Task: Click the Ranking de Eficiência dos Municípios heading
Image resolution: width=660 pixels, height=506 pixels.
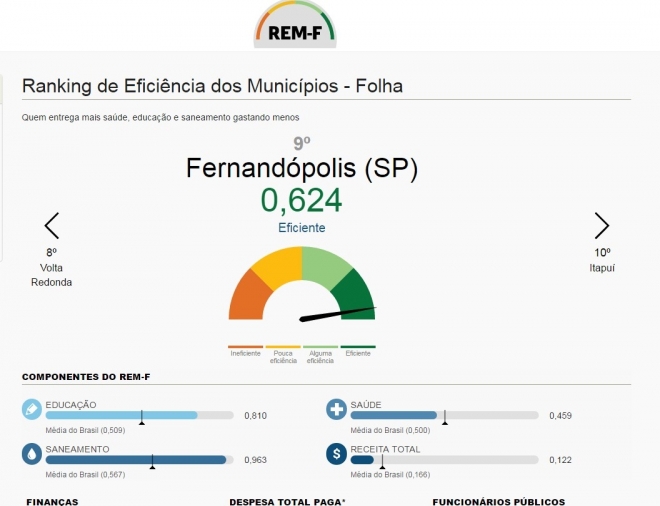Action: click(212, 86)
